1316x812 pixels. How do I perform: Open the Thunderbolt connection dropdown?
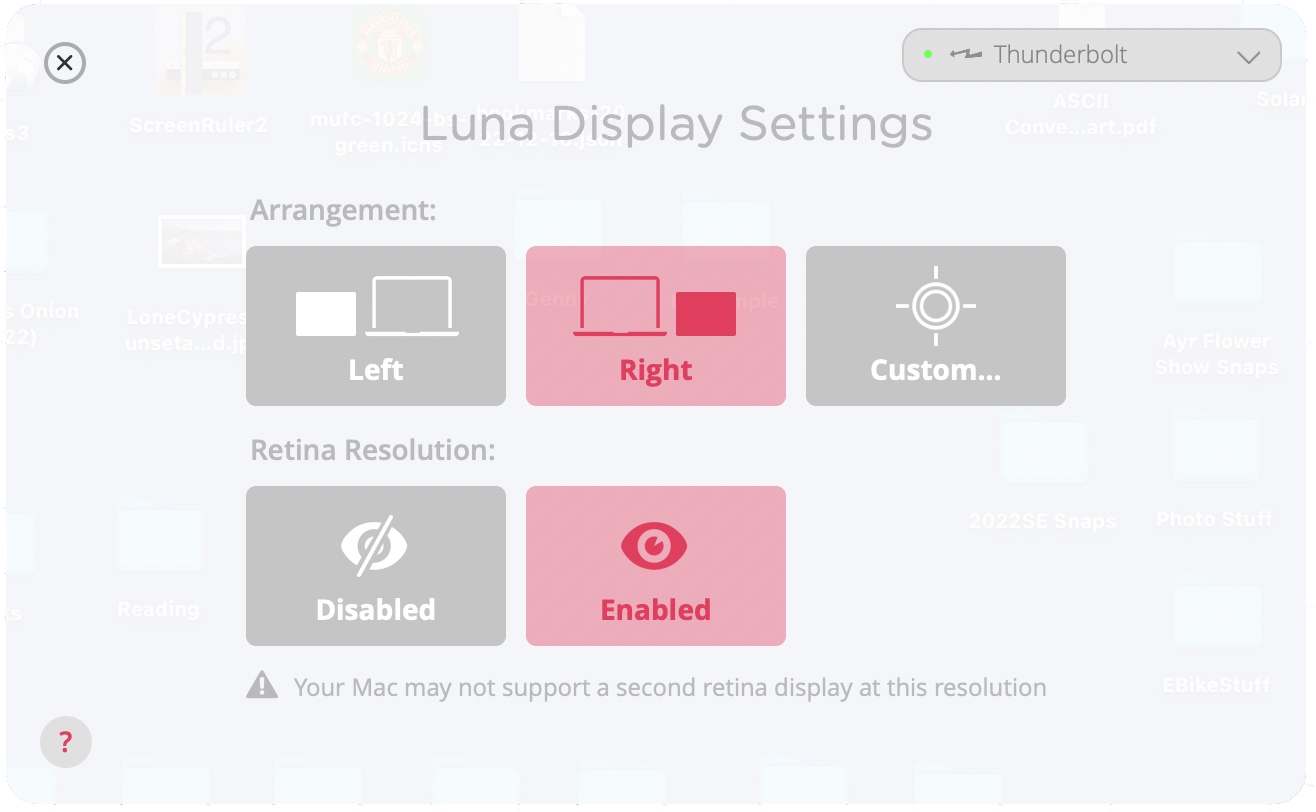(1091, 55)
